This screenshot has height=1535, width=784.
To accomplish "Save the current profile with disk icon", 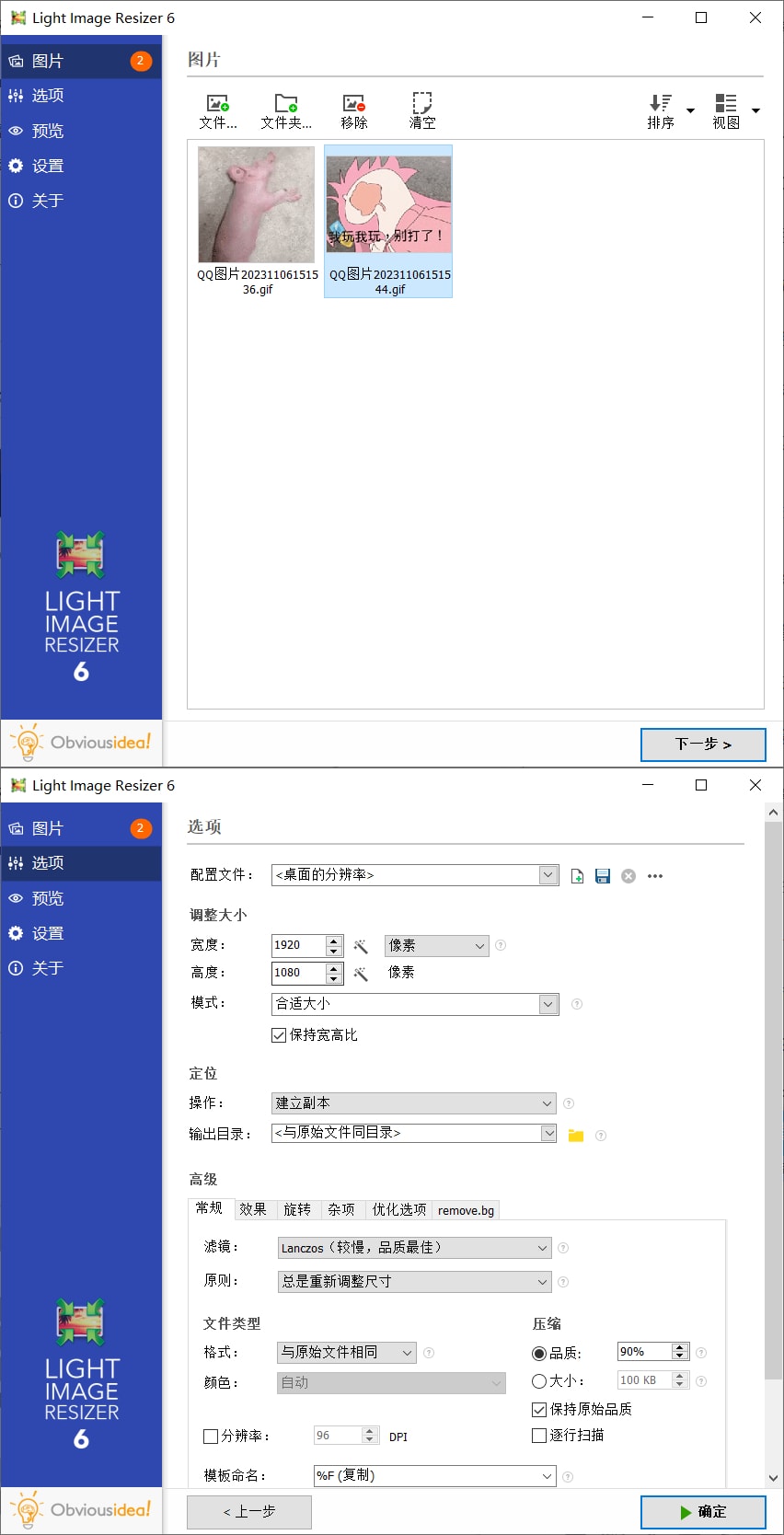I will click(603, 876).
